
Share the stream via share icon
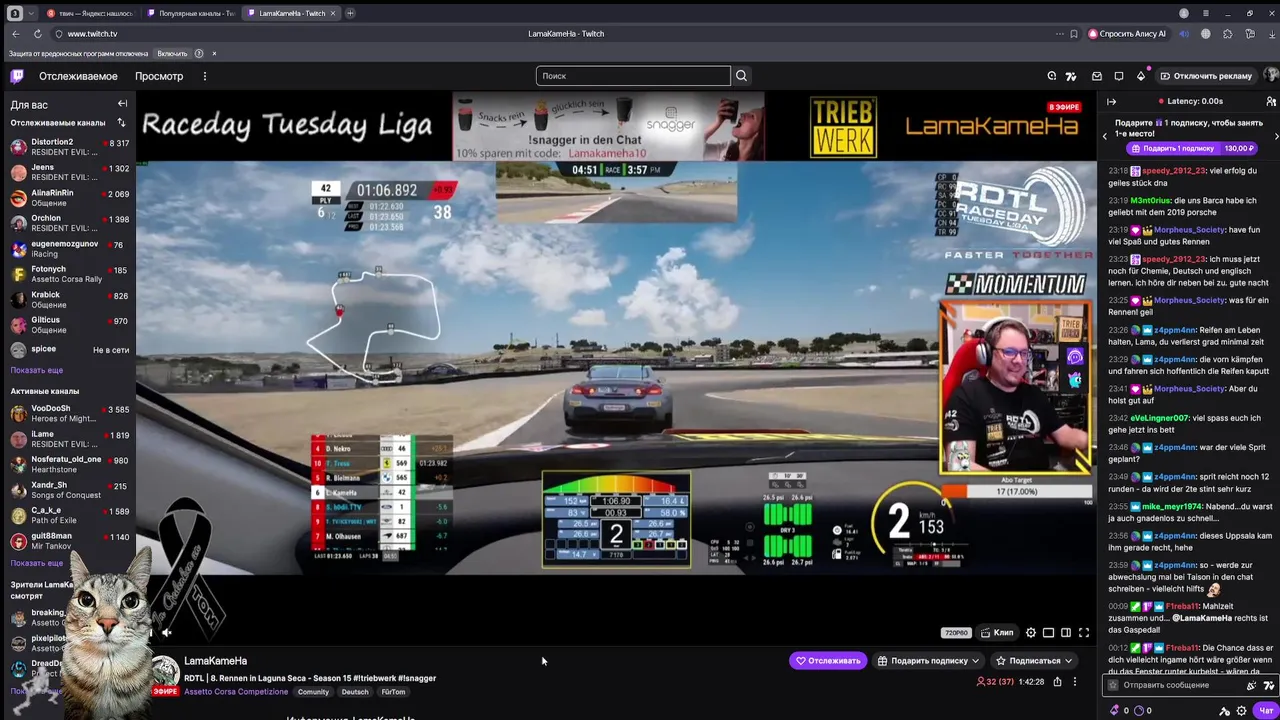click(1057, 682)
